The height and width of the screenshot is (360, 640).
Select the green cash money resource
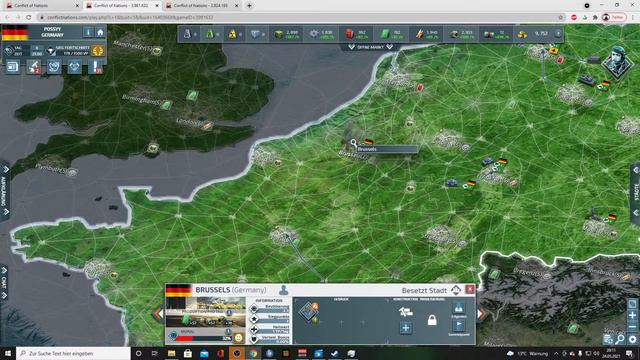(x=384, y=34)
